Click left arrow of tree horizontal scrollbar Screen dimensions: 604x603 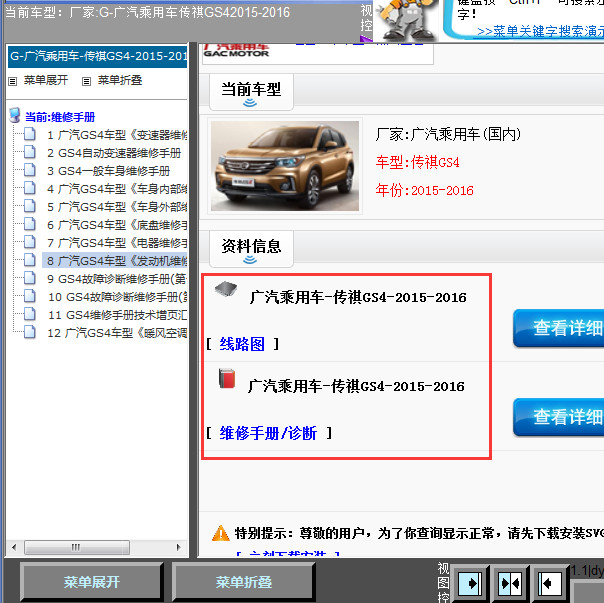(x=14, y=547)
